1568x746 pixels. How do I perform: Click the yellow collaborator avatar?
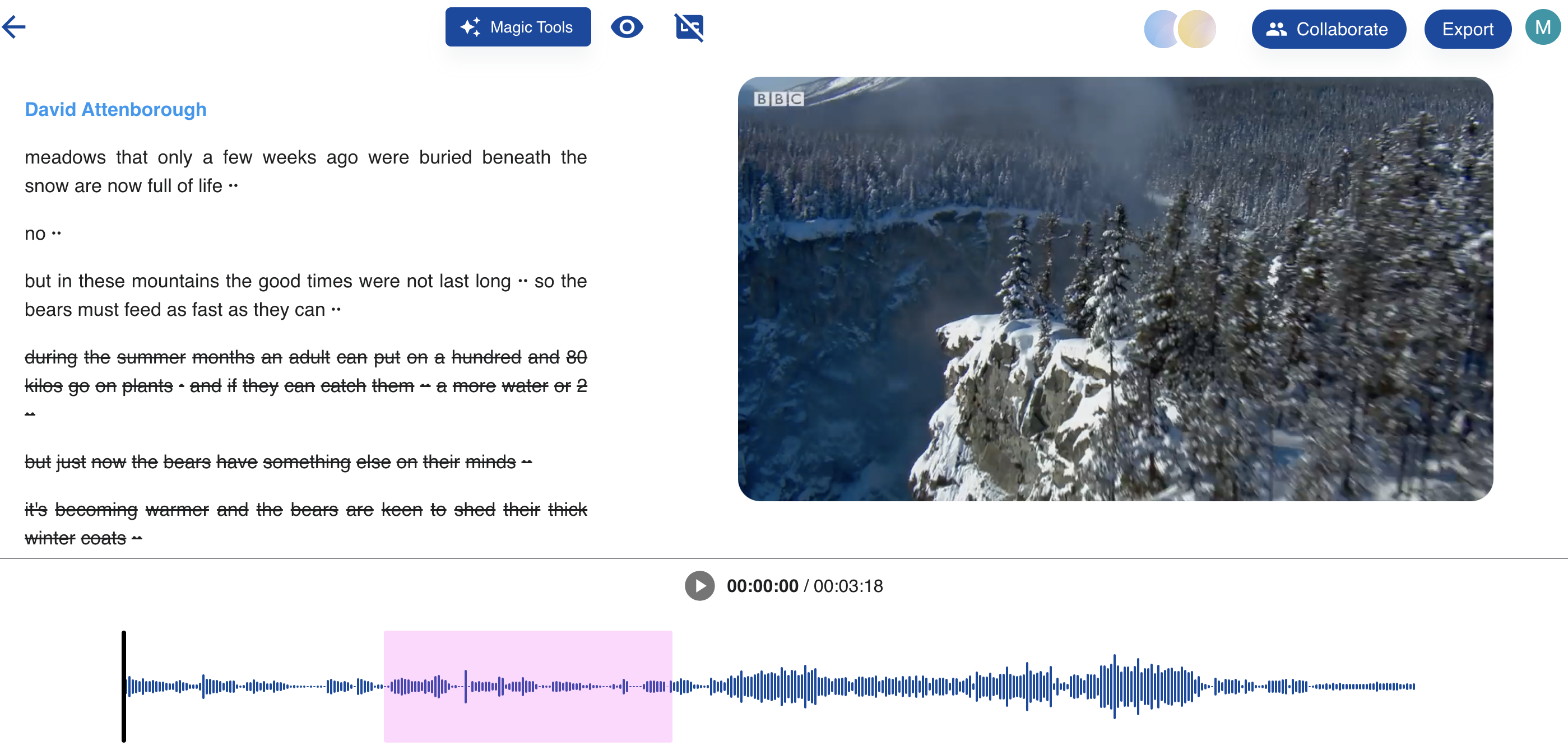tap(1196, 29)
